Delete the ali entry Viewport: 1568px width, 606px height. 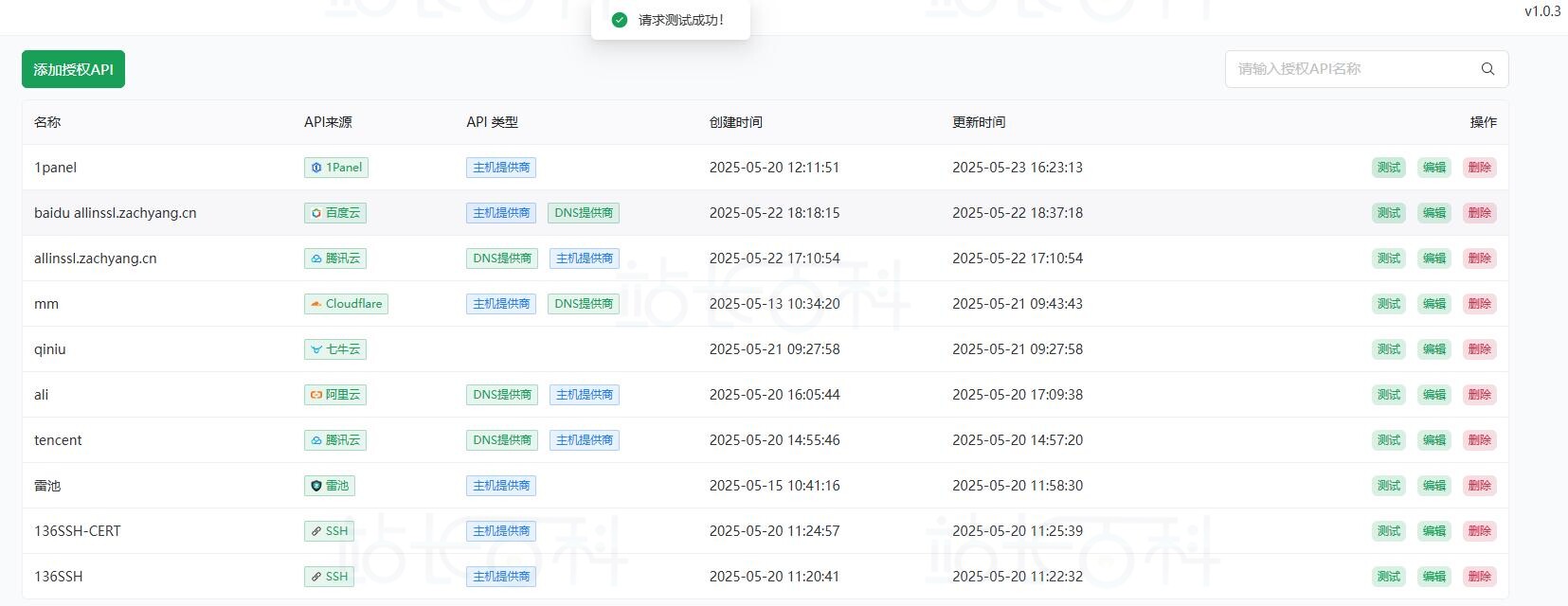pyautogui.click(x=1480, y=395)
